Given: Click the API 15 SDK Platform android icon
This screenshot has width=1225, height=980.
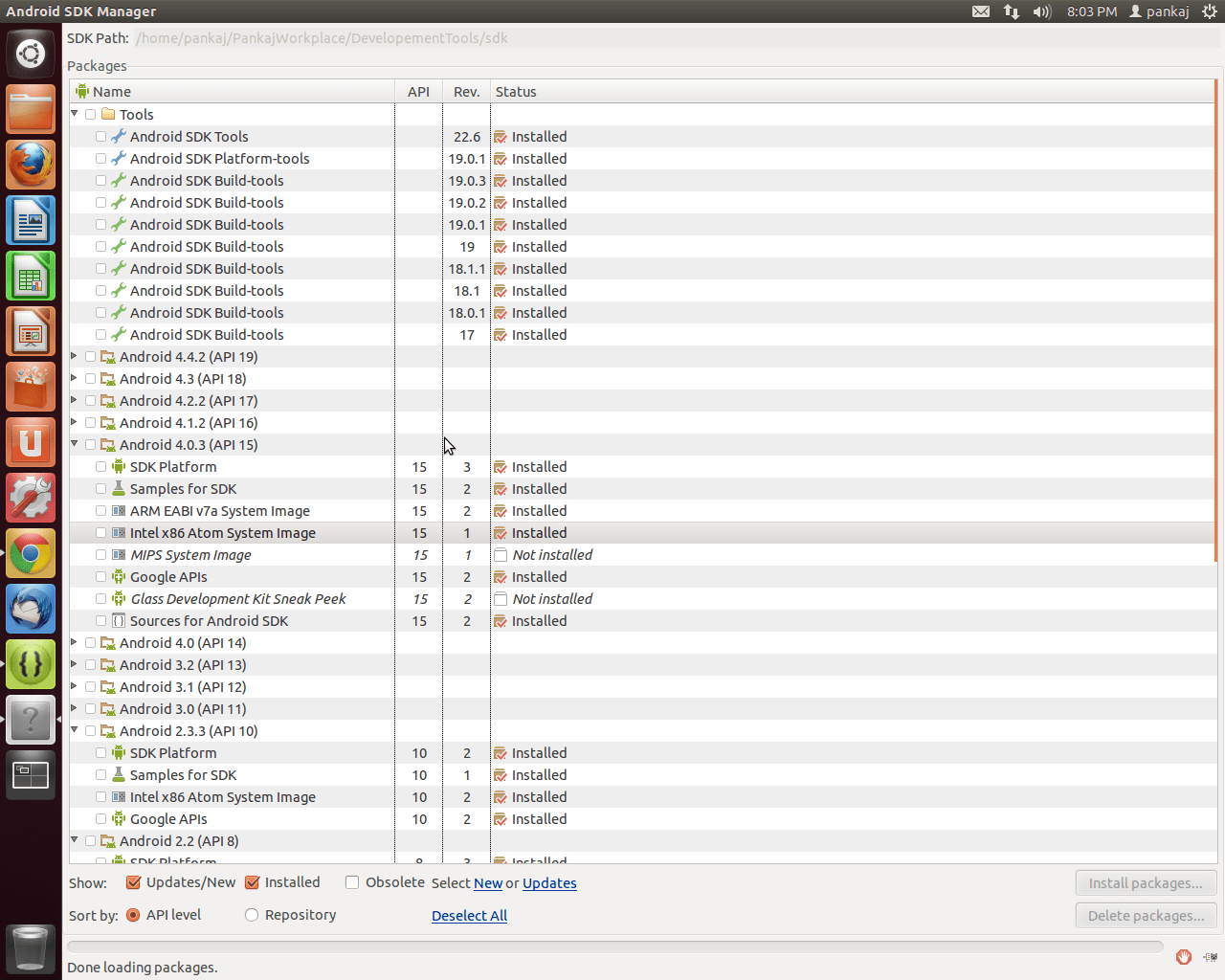Looking at the screenshot, I should (x=119, y=466).
